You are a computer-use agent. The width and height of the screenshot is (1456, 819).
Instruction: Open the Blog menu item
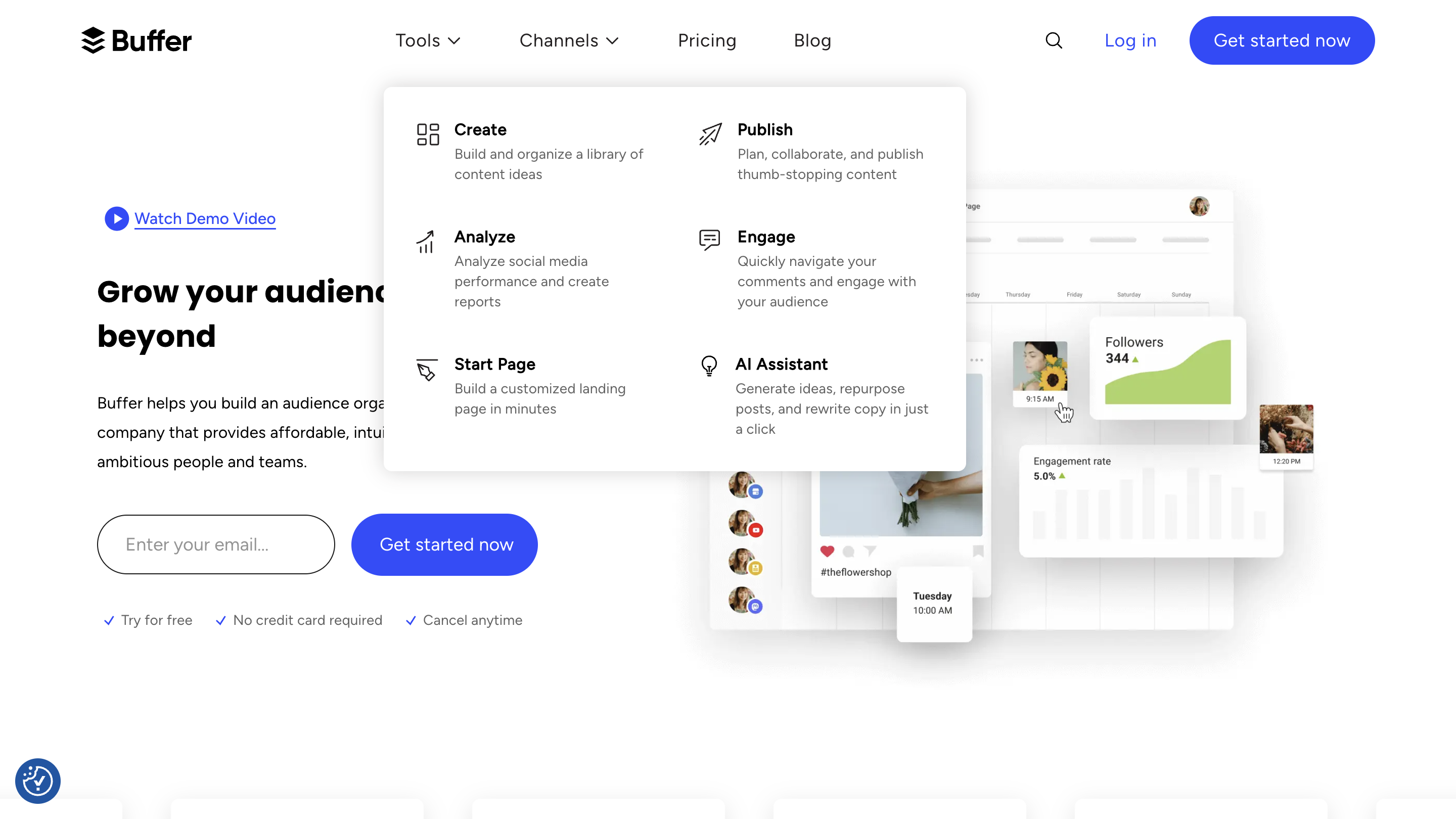[x=812, y=40]
